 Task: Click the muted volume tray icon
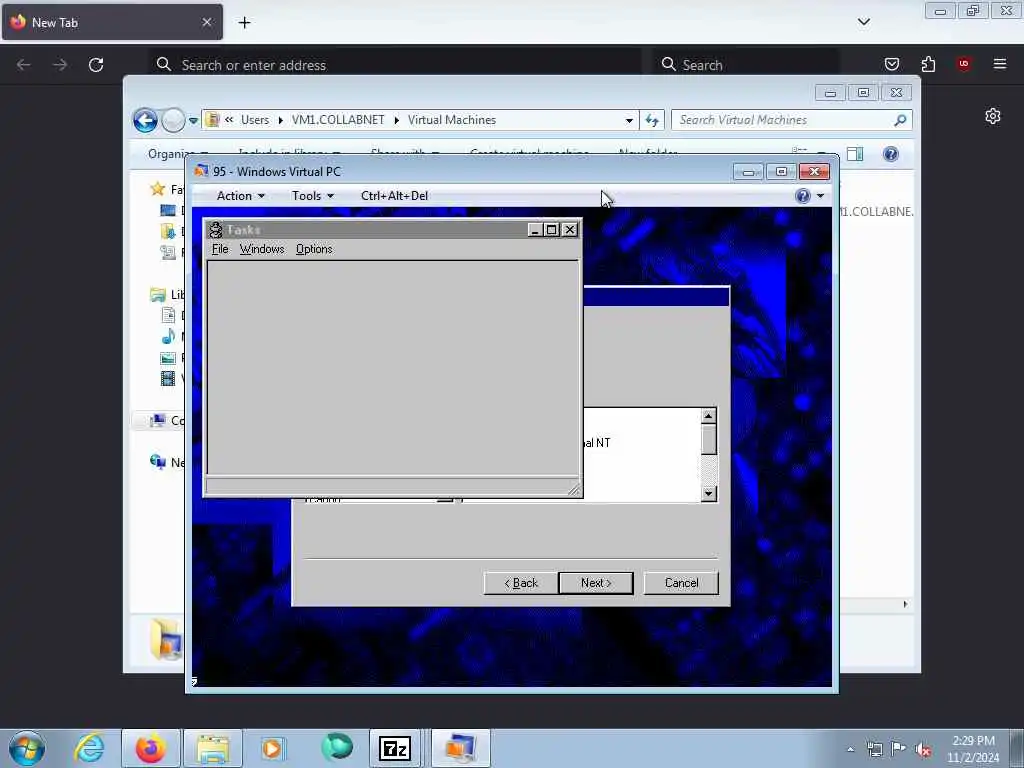click(x=923, y=749)
